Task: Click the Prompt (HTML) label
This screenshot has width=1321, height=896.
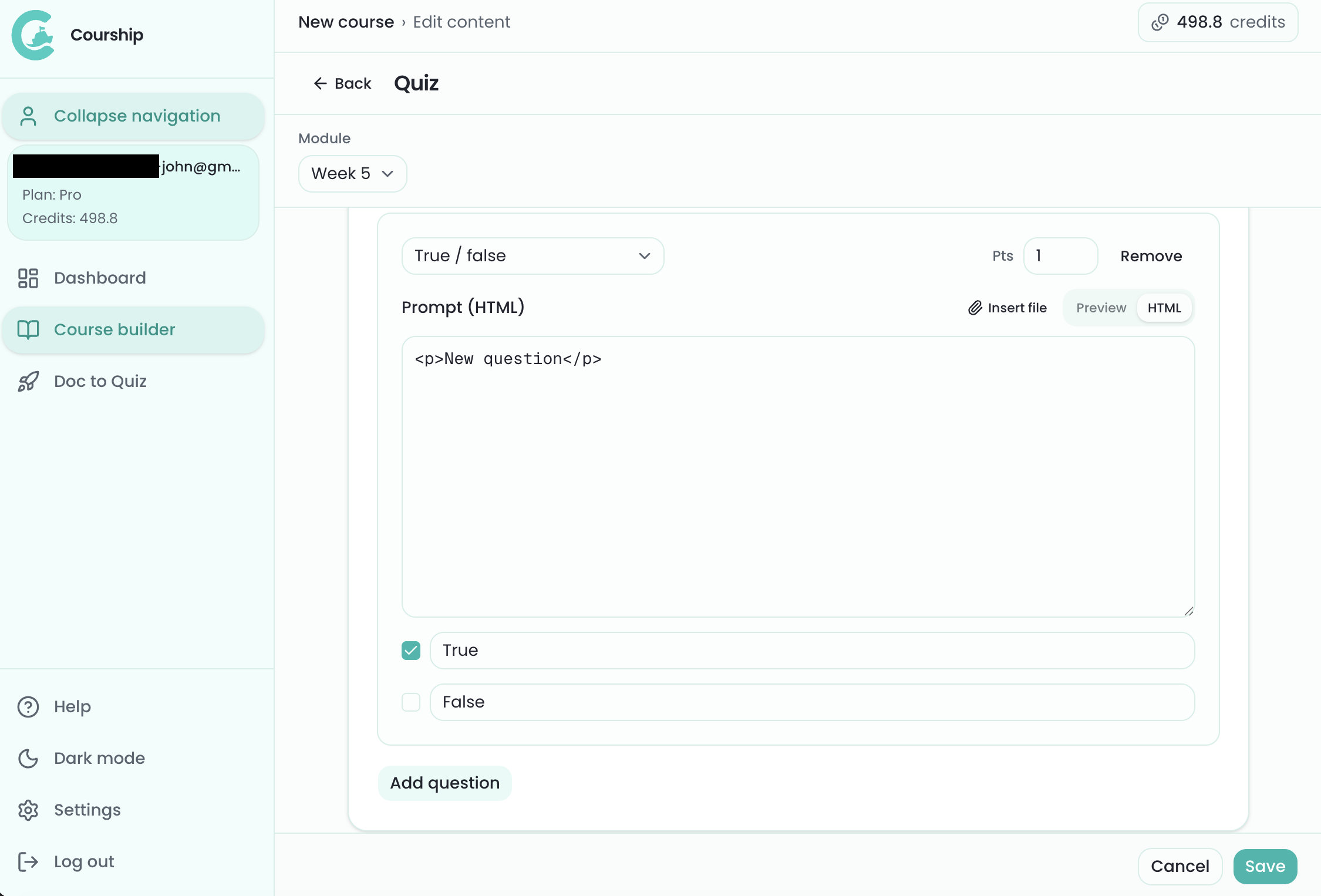Action: [x=463, y=308]
